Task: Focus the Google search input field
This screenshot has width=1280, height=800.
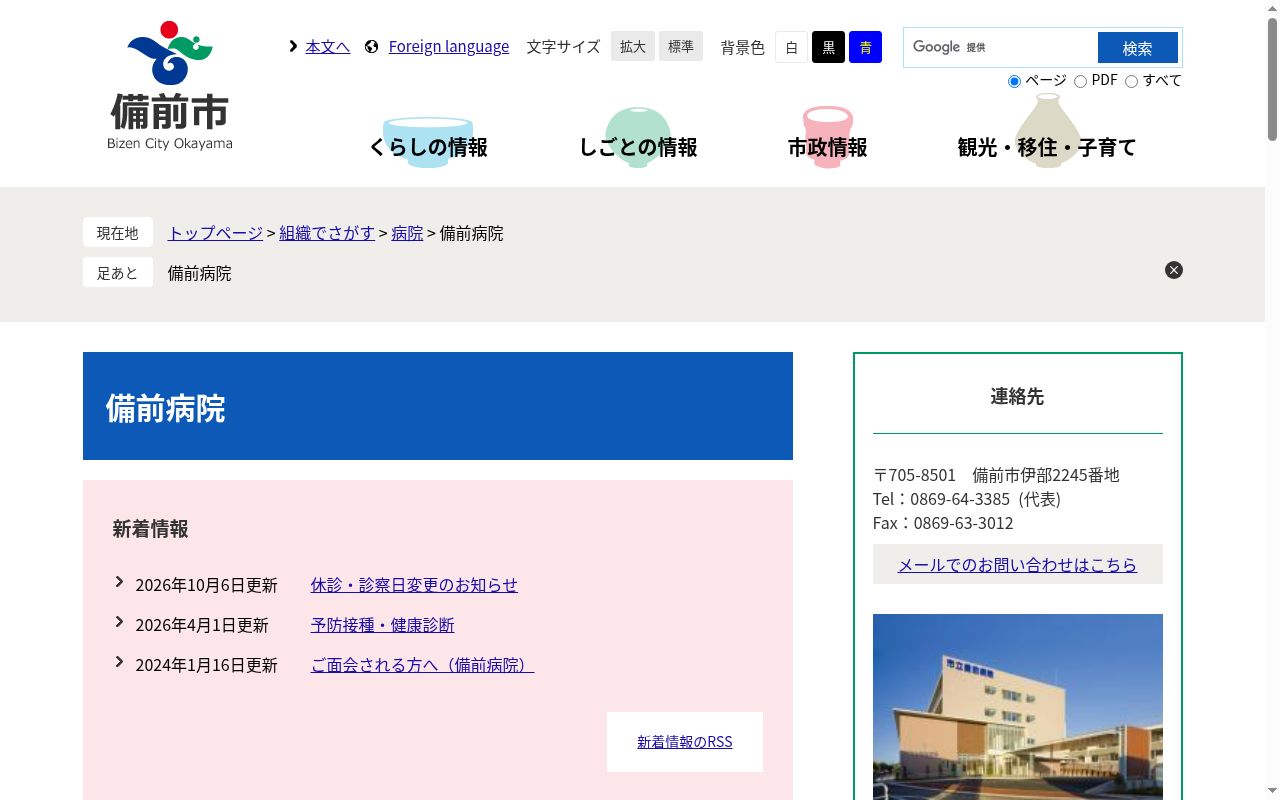Action: [x=1001, y=47]
